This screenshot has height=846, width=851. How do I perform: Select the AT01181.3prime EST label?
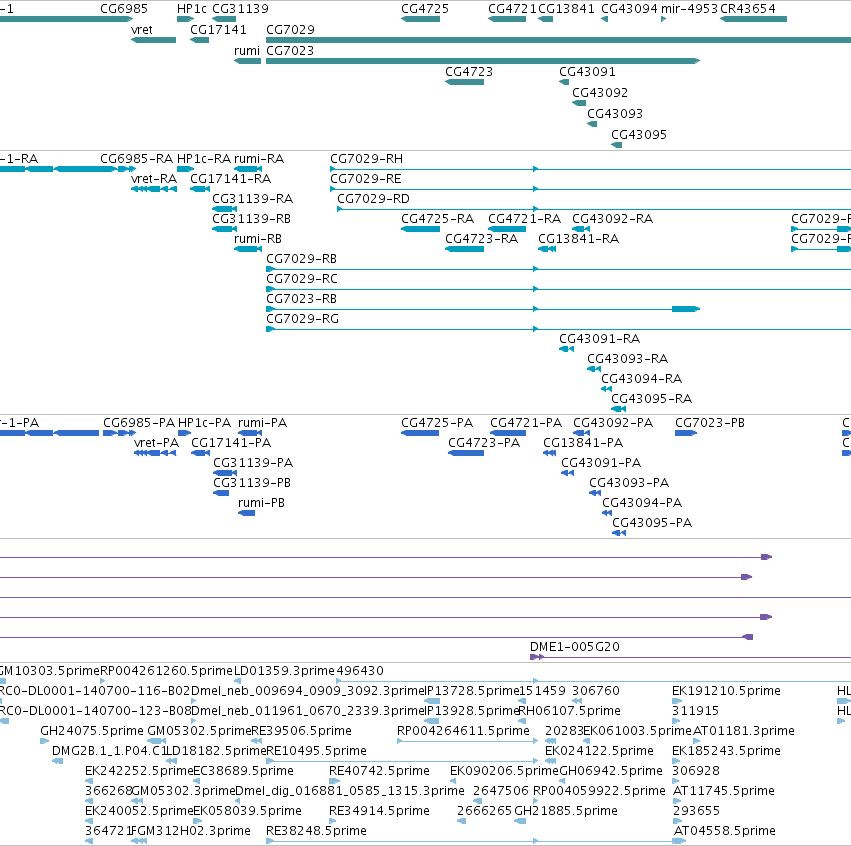click(x=744, y=731)
